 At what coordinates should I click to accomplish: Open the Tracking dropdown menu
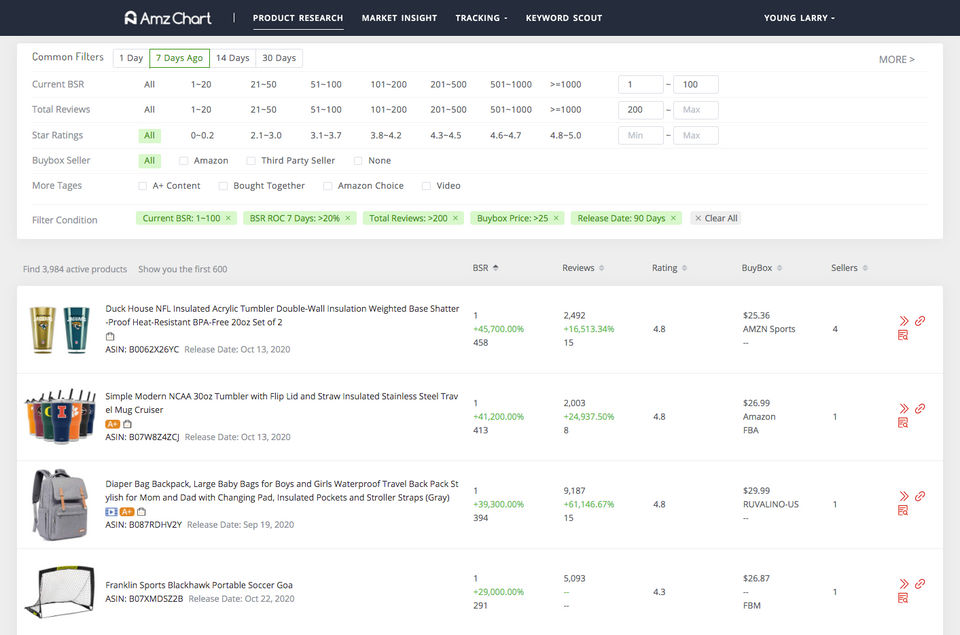tap(481, 18)
